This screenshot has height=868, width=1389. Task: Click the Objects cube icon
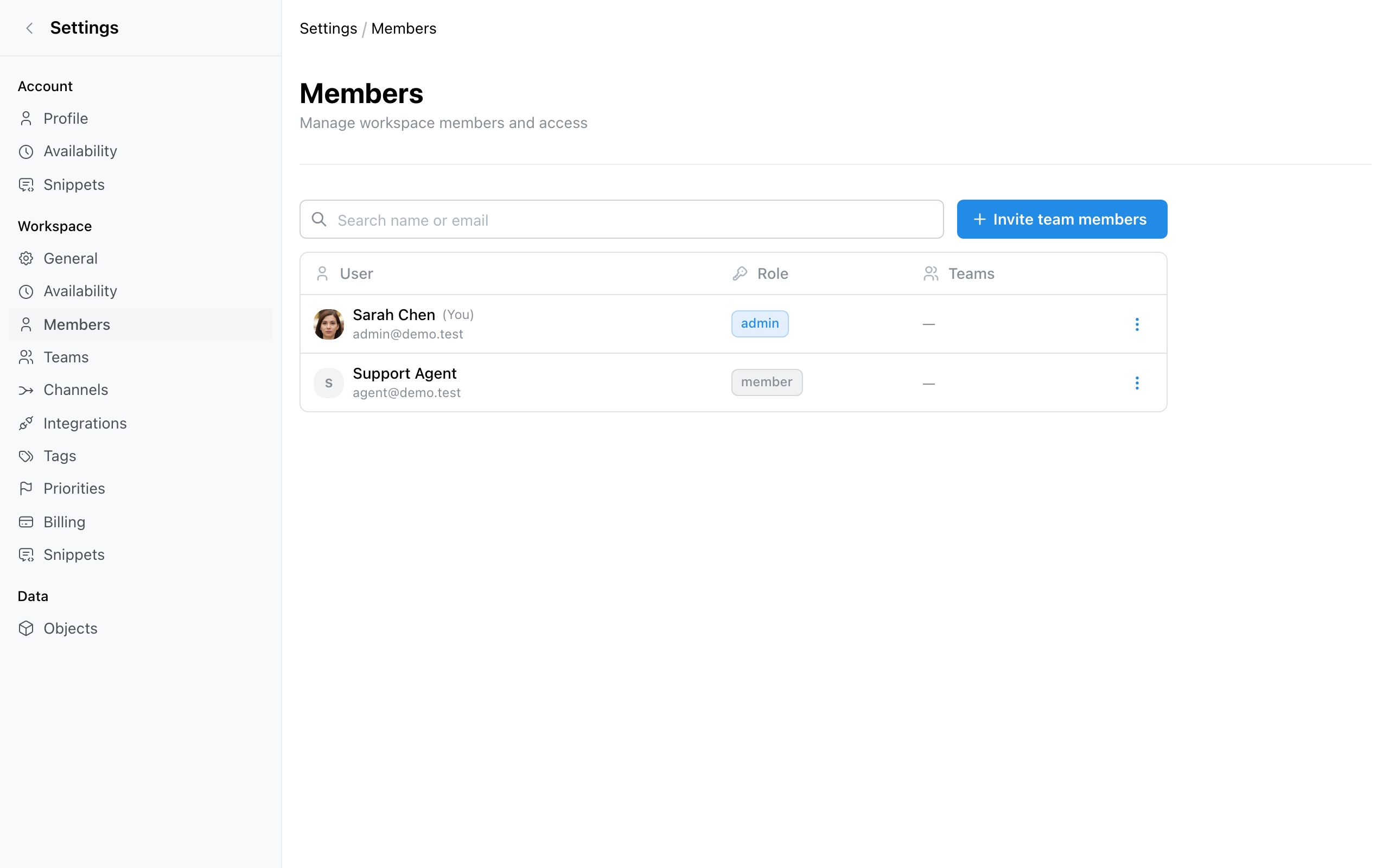tap(26, 628)
